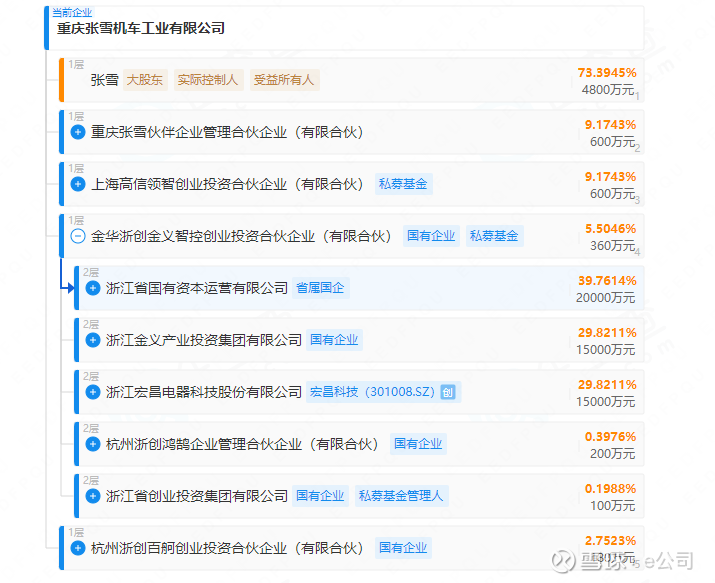
Task: Open 重庆张雪伙伴企业管理合伙企业 company link
Action: 227,132
